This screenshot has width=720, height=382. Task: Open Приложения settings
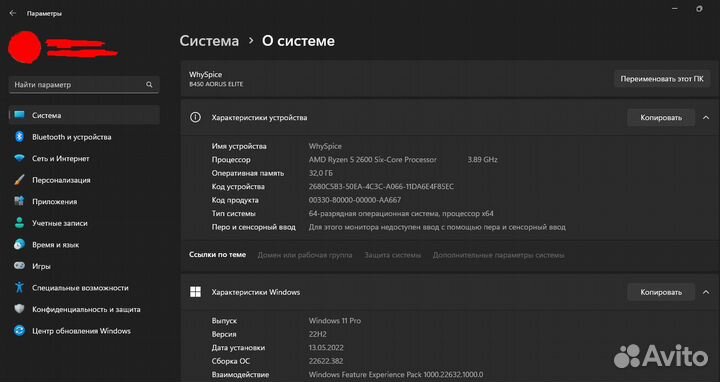pyautogui.click(x=84, y=201)
